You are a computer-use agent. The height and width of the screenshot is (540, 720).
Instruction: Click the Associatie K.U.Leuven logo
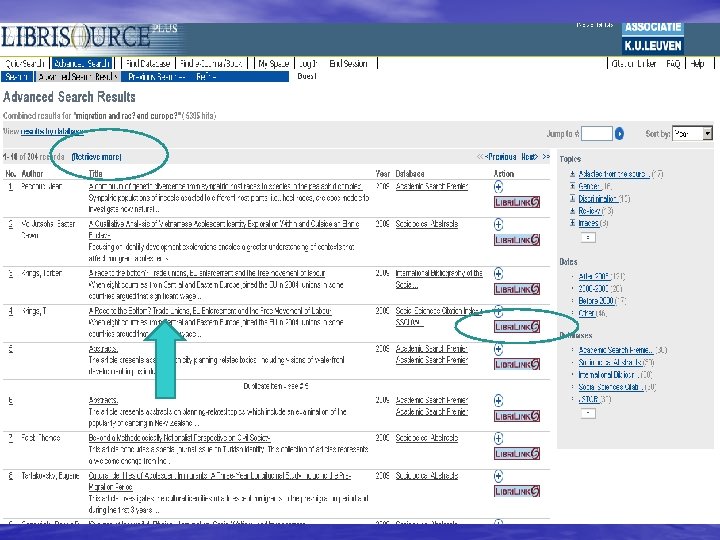click(652, 38)
